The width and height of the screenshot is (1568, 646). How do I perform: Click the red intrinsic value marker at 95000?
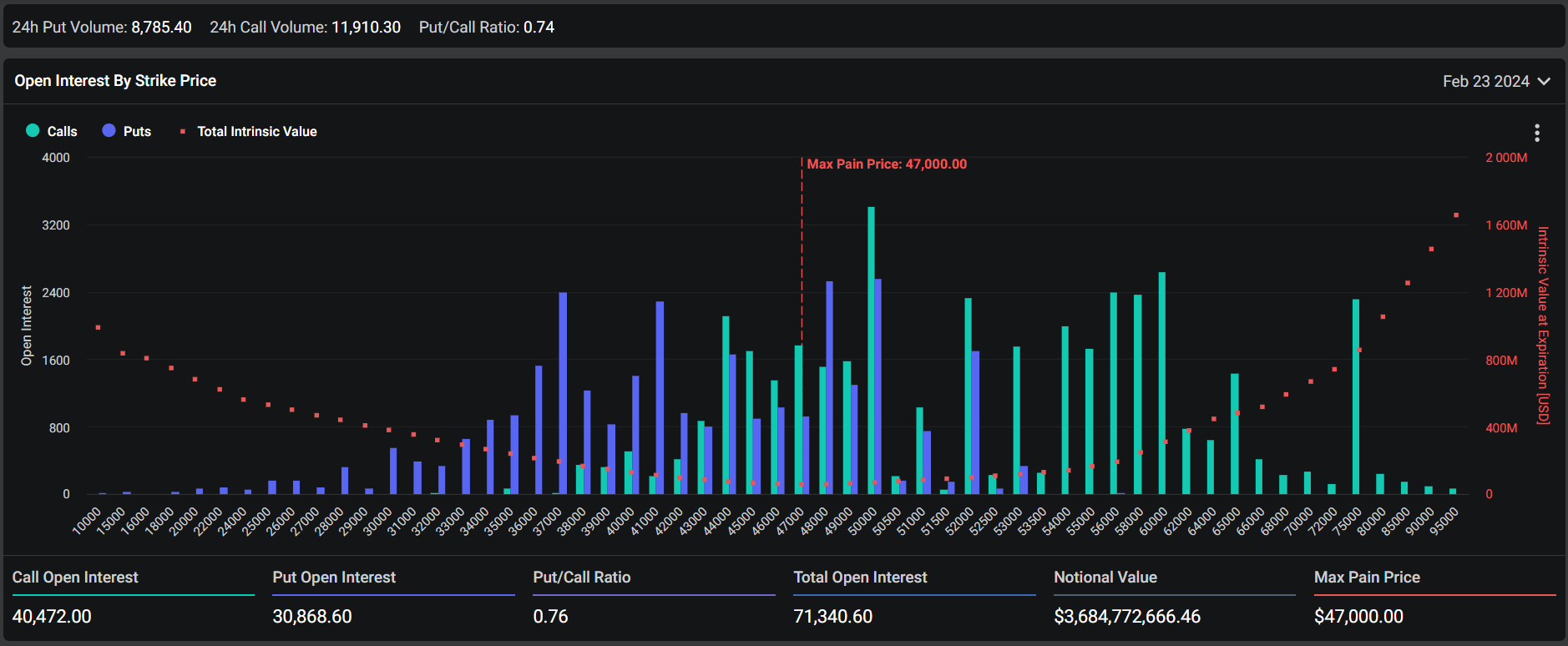tap(1456, 215)
